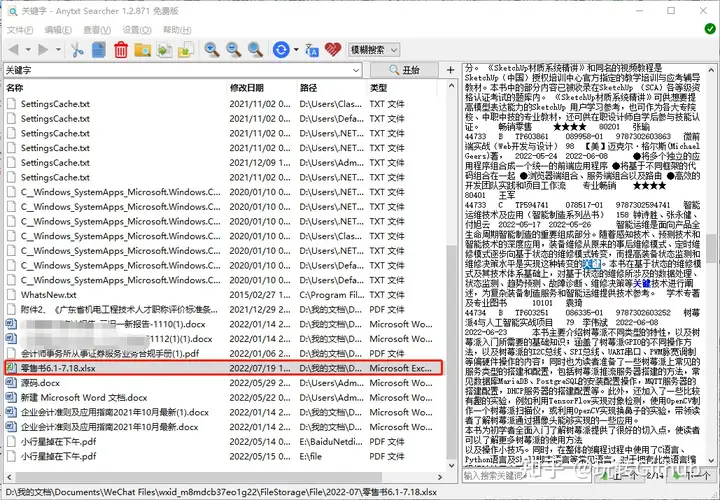Click the status bar file path text
The image size is (720, 500).
[221, 492]
